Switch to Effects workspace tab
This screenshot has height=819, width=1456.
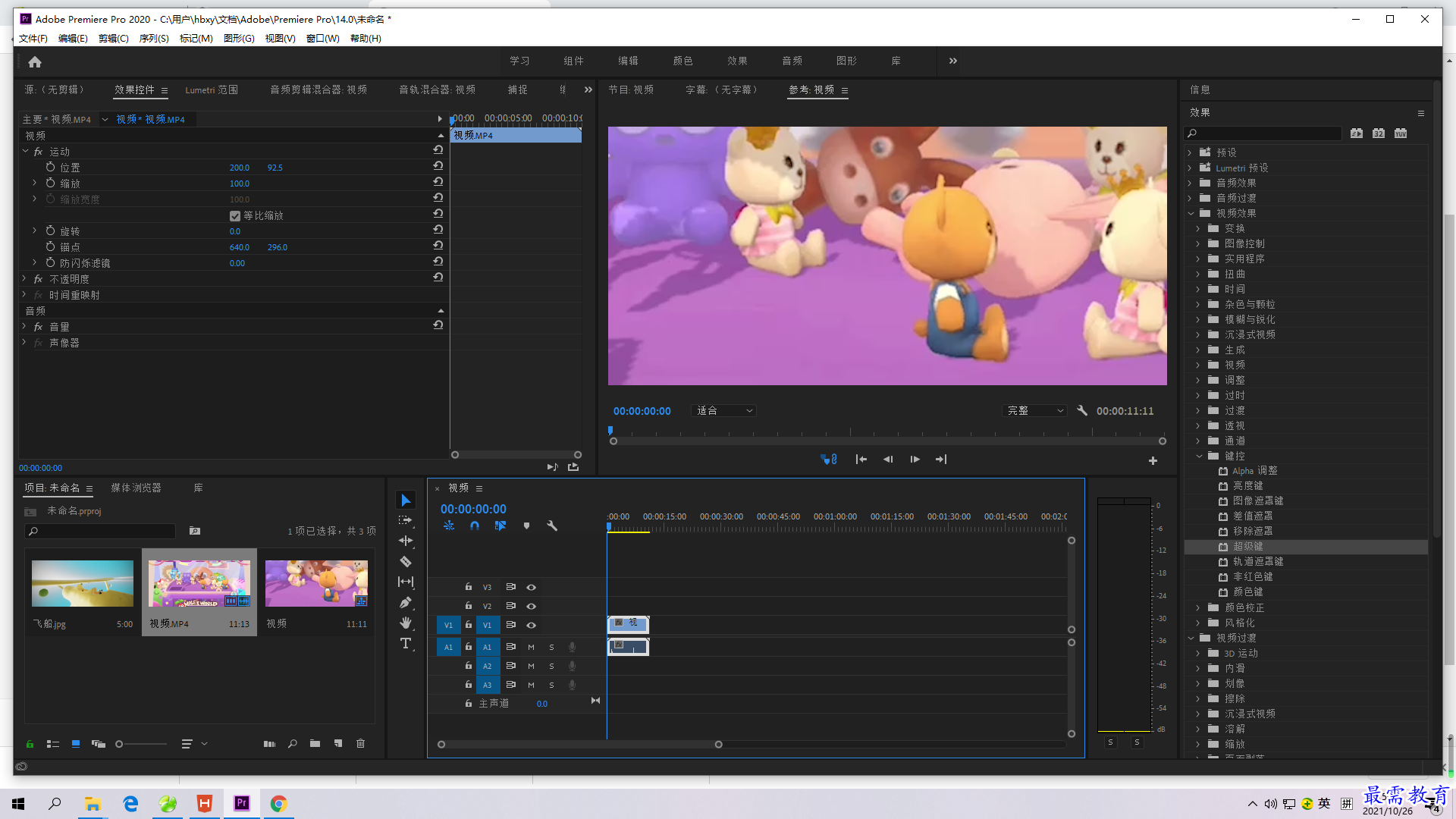pyautogui.click(x=737, y=61)
